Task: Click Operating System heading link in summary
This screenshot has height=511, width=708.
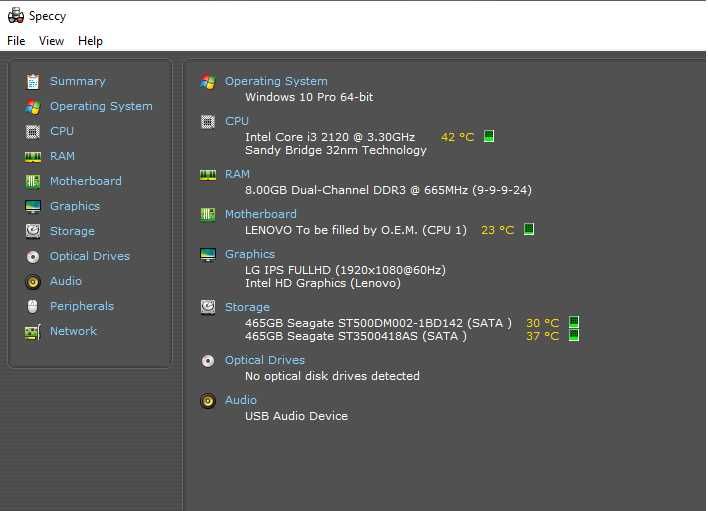Action: (276, 81)
